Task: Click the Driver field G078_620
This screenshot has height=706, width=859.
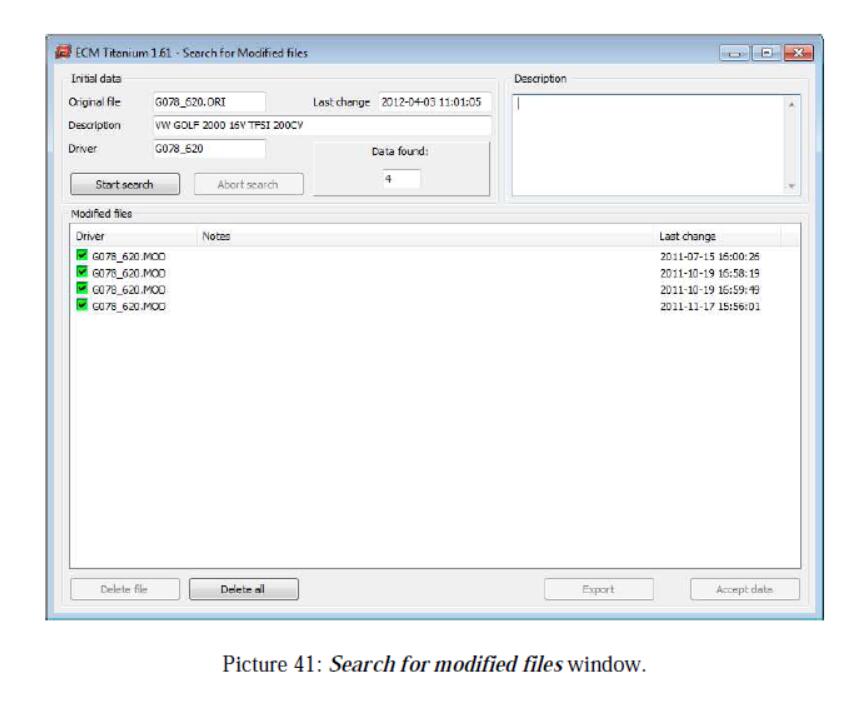Action: [209, 148]
